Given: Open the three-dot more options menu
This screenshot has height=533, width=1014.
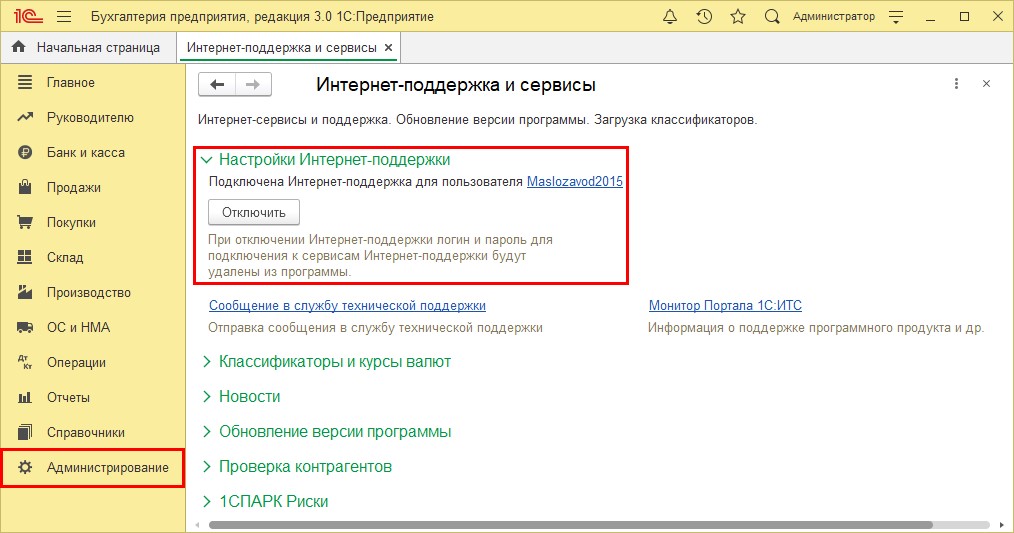Looking at the screenshot, I should [x=956, y=83].
